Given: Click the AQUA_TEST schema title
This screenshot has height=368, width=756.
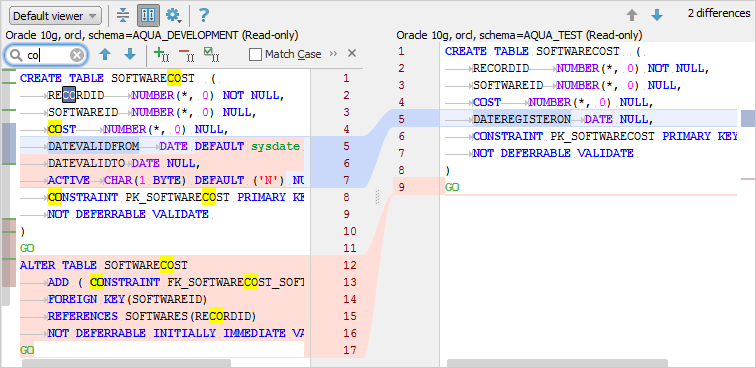Looking at the screenshot, I should click(519, 35).
